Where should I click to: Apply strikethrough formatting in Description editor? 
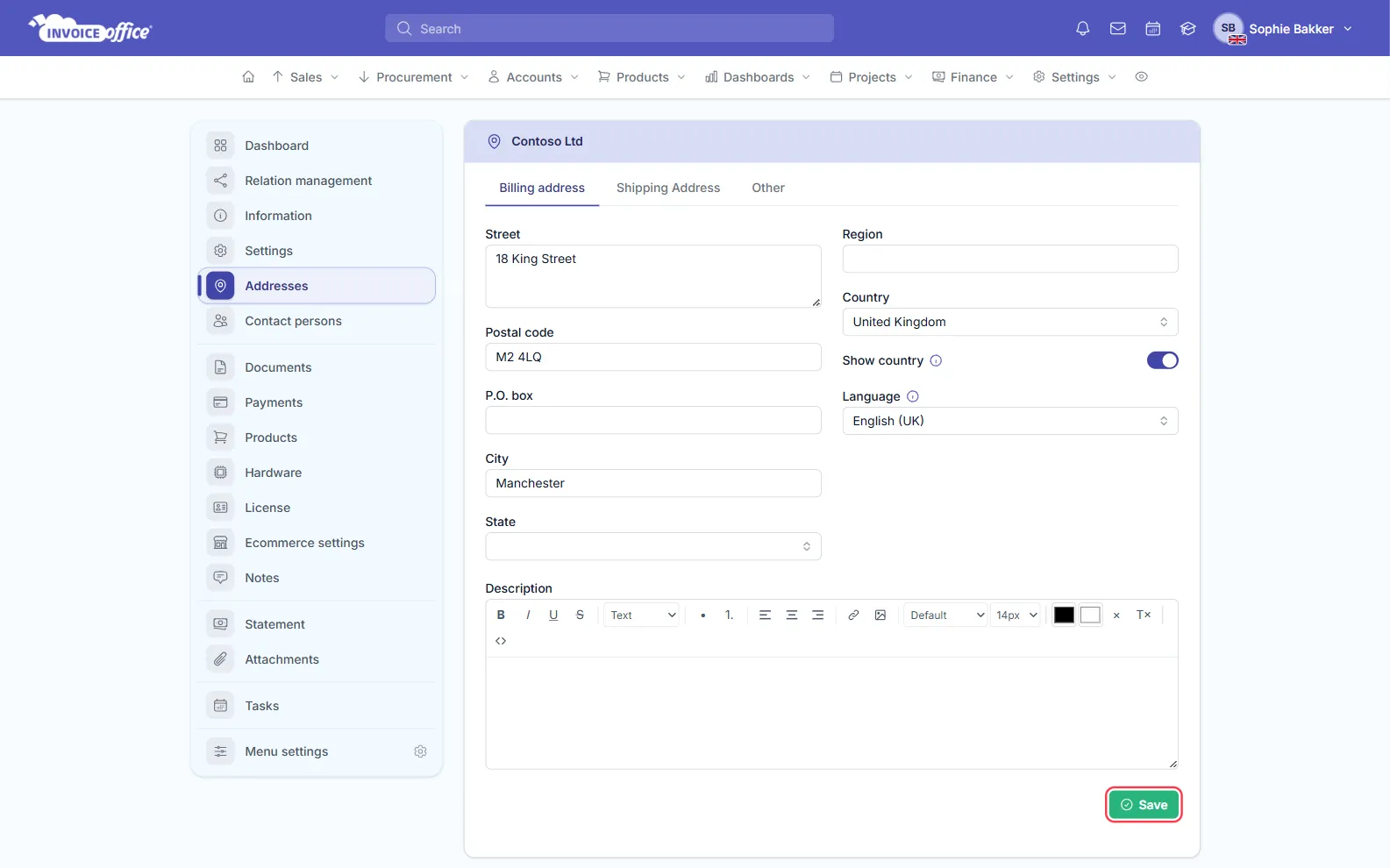580,615
